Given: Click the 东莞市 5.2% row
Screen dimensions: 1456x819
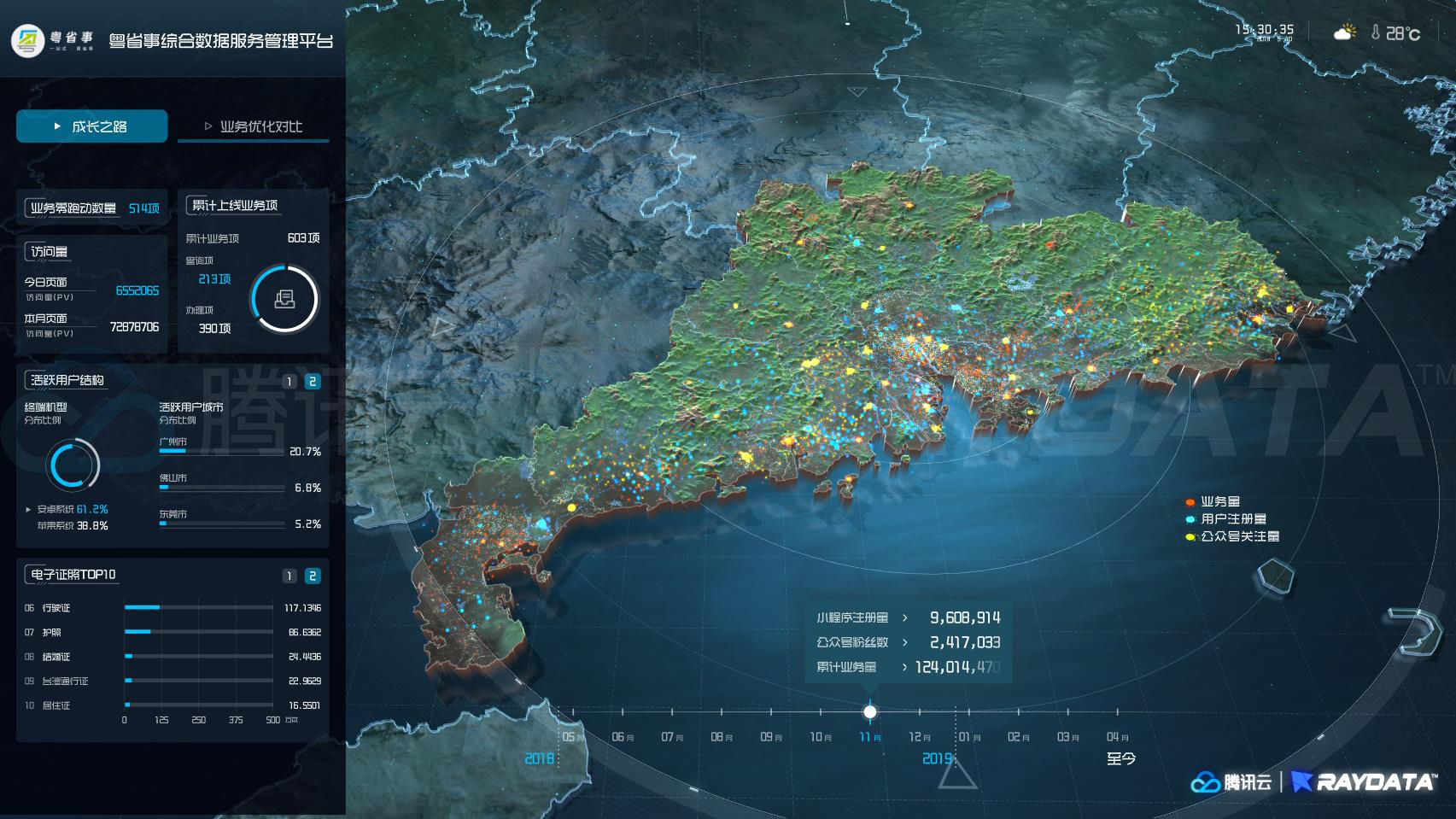Looking at the screenshot, I should coord(240,519).
